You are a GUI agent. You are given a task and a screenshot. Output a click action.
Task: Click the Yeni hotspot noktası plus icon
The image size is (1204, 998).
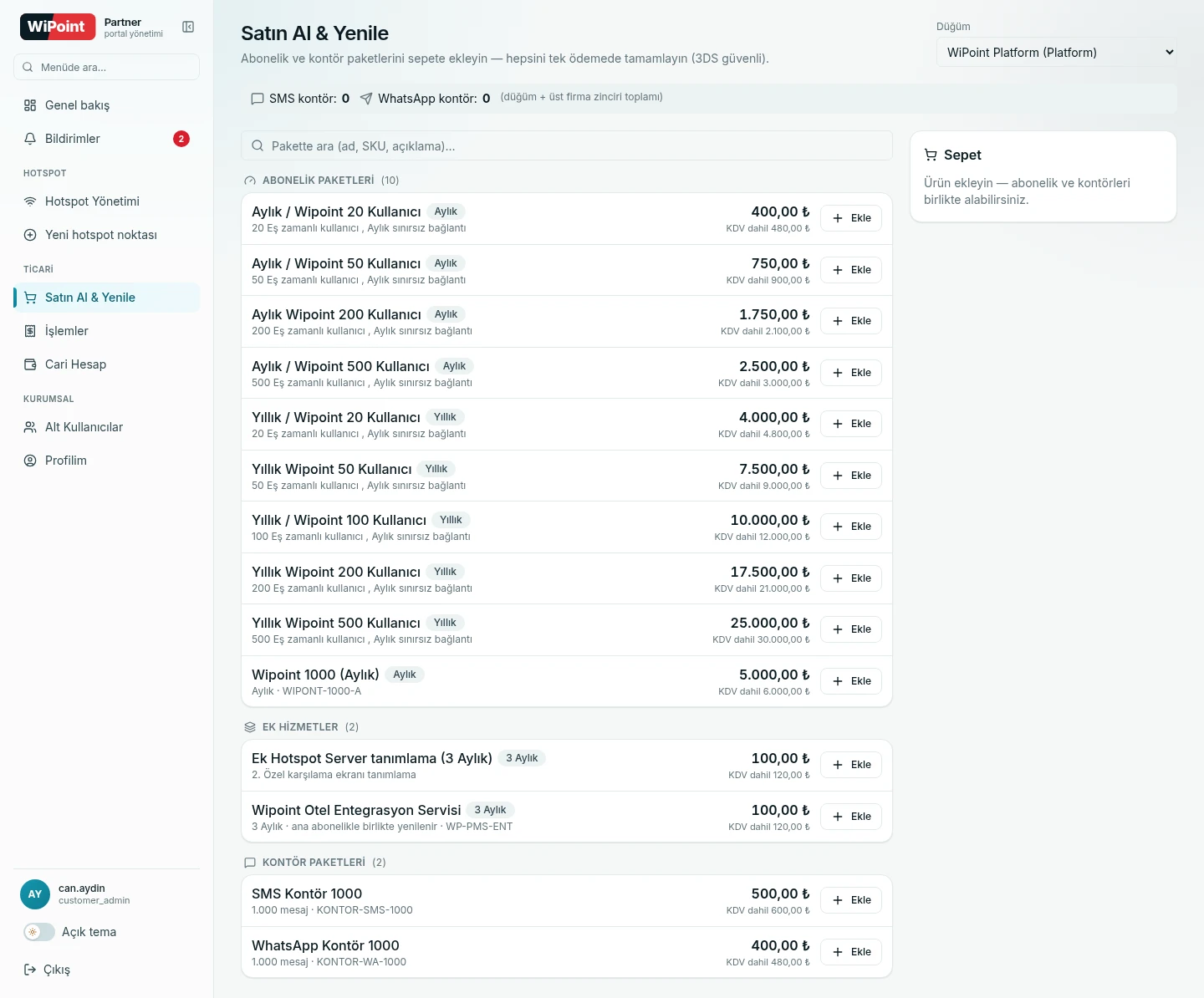pyautogui.click(x=30, y=235)
